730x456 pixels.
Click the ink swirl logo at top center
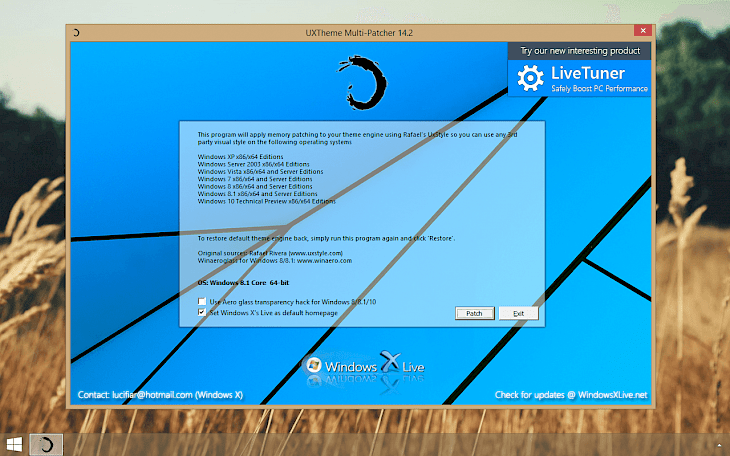363,83
